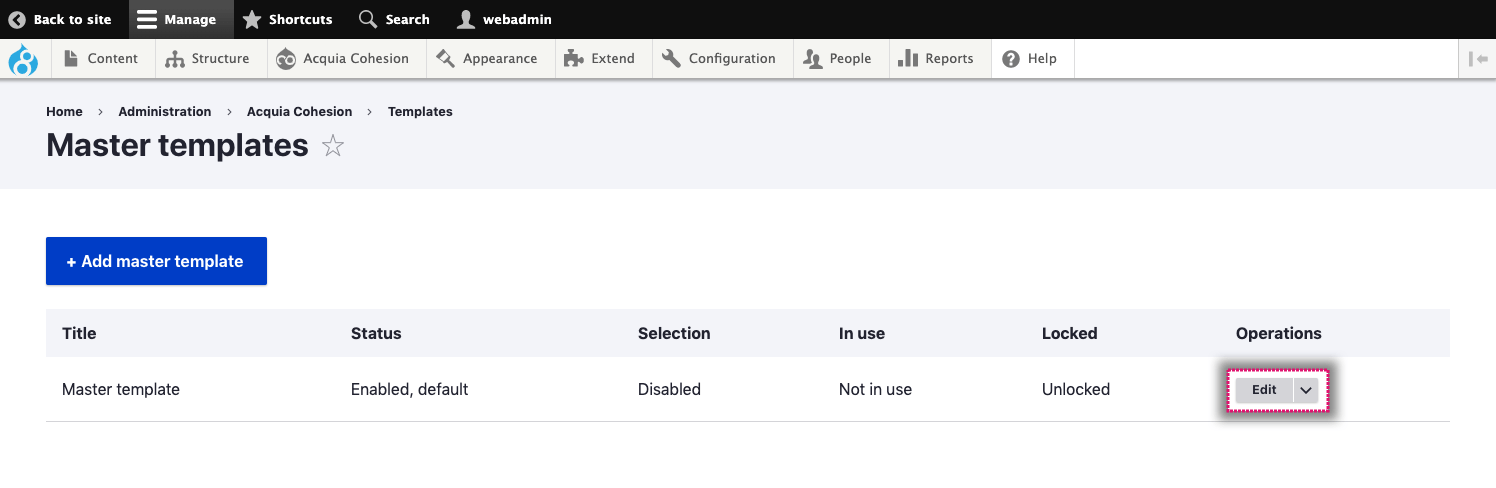1496x488 pixels.
Task: Click the Unlocked cell
Action: tap(1076, 389)
